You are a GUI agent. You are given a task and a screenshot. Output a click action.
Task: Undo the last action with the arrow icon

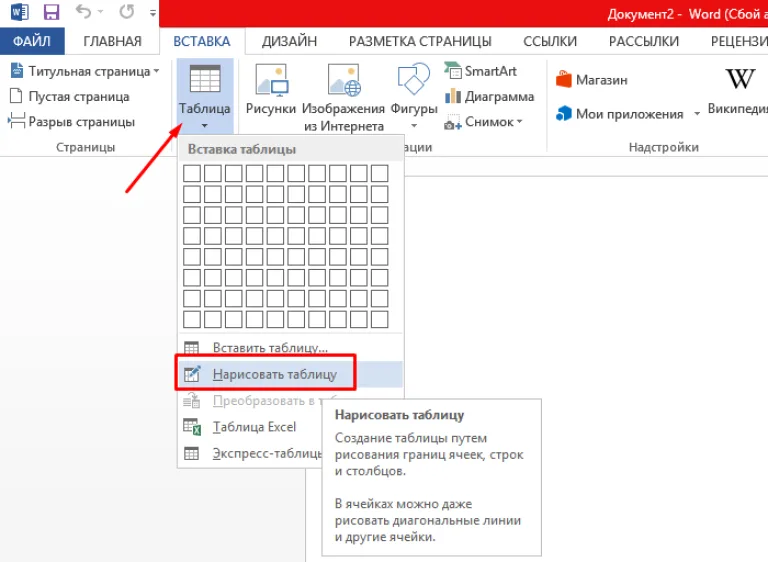84,11
